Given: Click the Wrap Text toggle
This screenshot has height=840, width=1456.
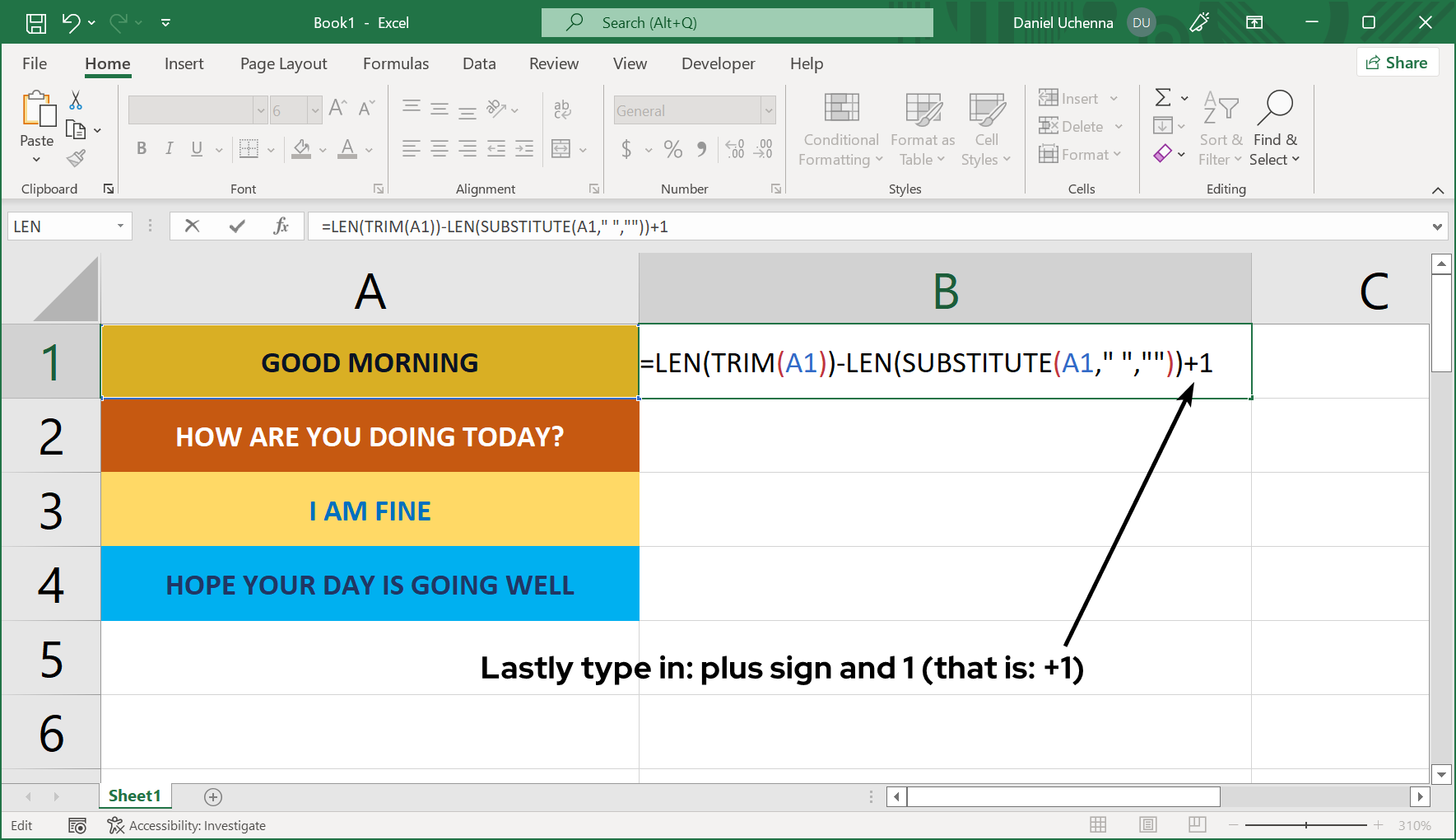Looking at the screenshot, I should [562, 108].
